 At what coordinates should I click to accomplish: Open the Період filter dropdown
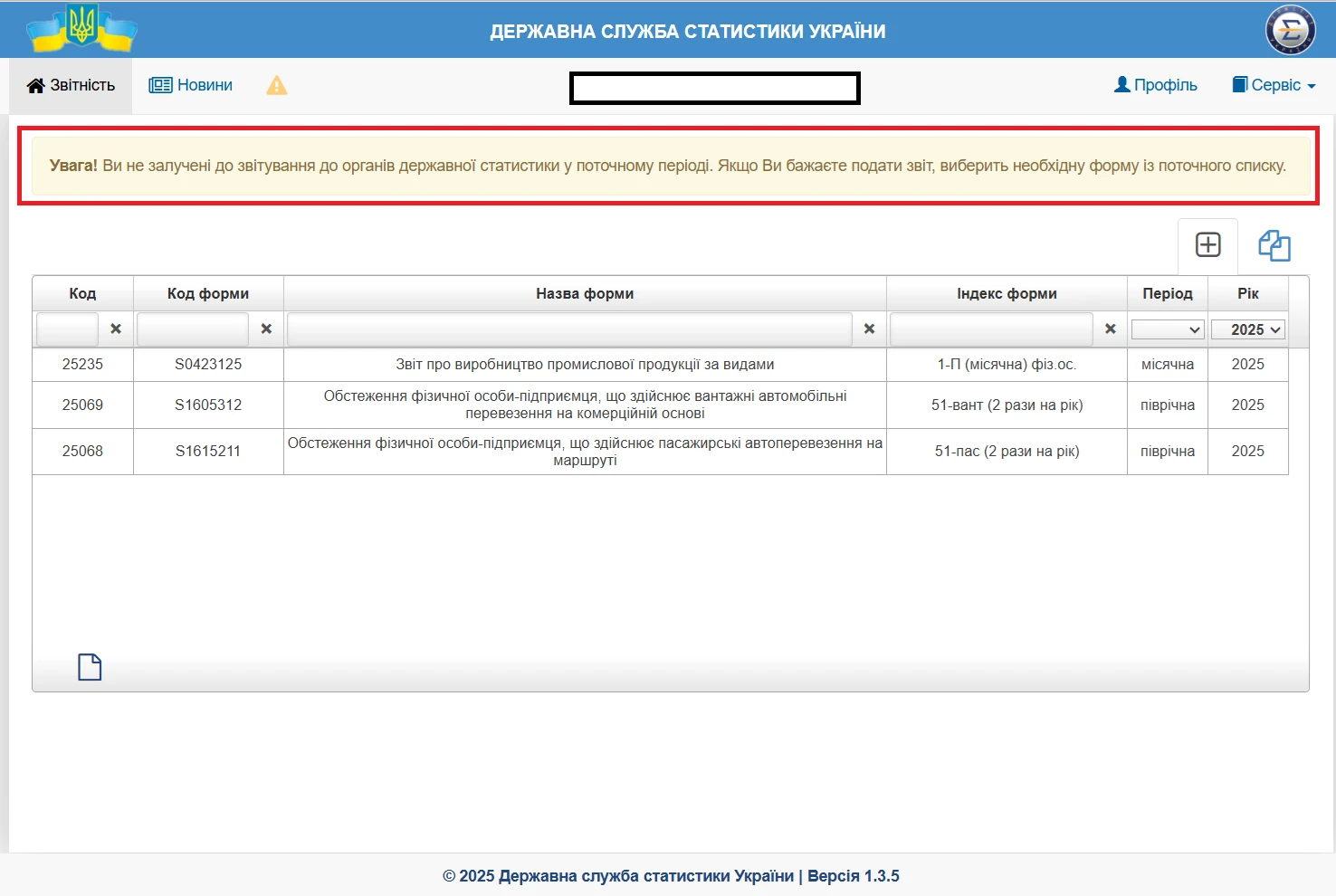[1168, 329]
